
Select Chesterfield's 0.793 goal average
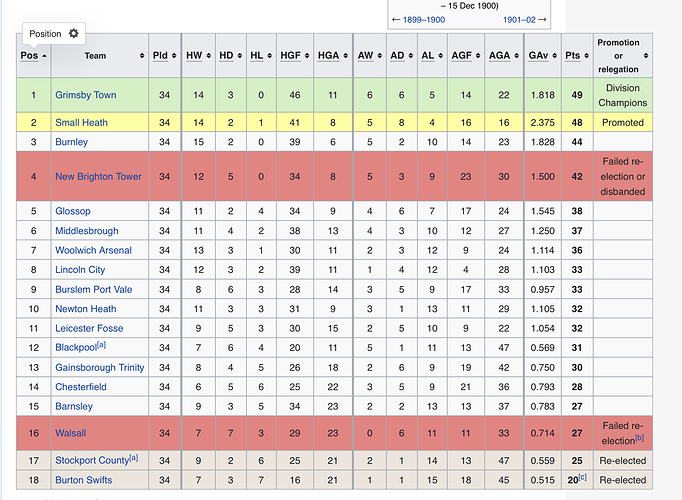543,387
